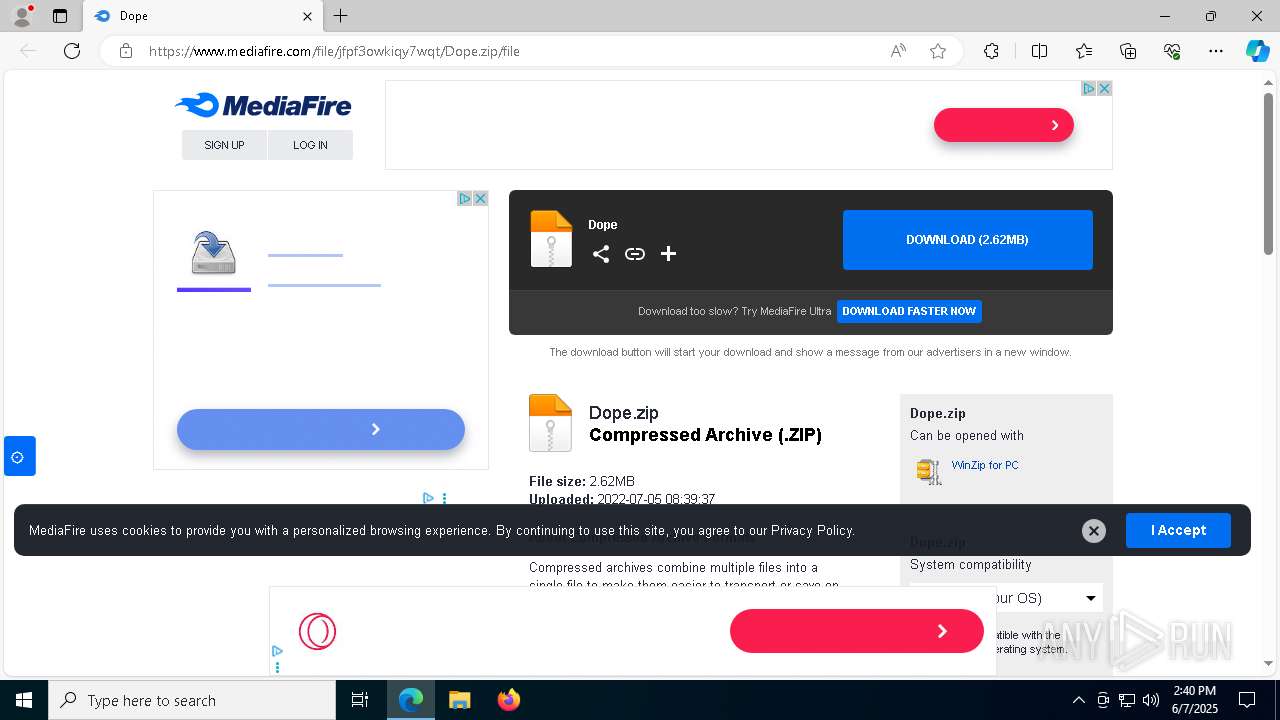Screen dimensions: 1280x720
Task: Click the LOG IN button
Action: pyautogui.click(x=310, y=145)
